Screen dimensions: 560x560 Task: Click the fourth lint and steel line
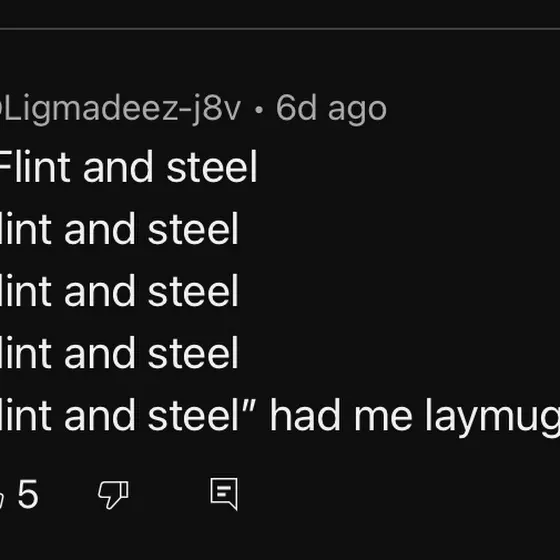tap(119, 353)
